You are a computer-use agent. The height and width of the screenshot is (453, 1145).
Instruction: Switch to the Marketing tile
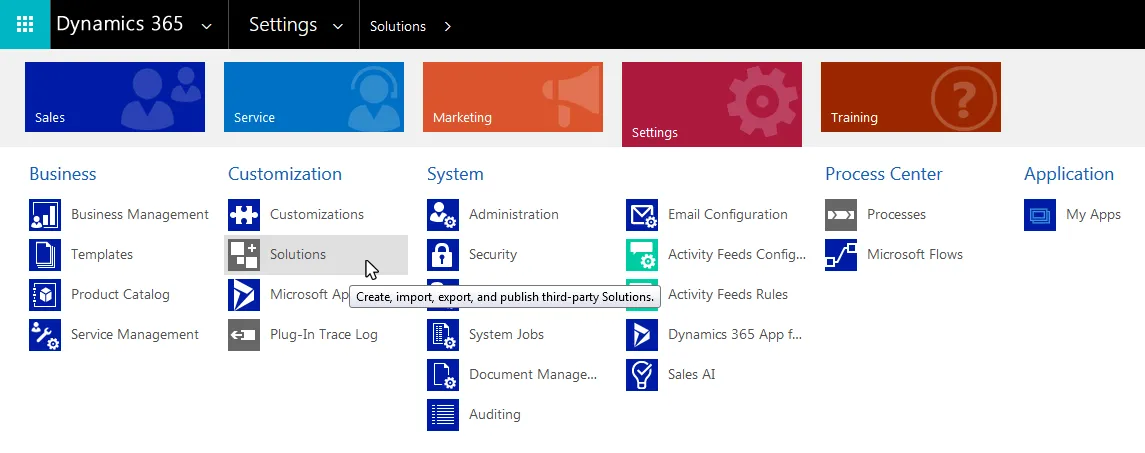[x=513, y=97]
